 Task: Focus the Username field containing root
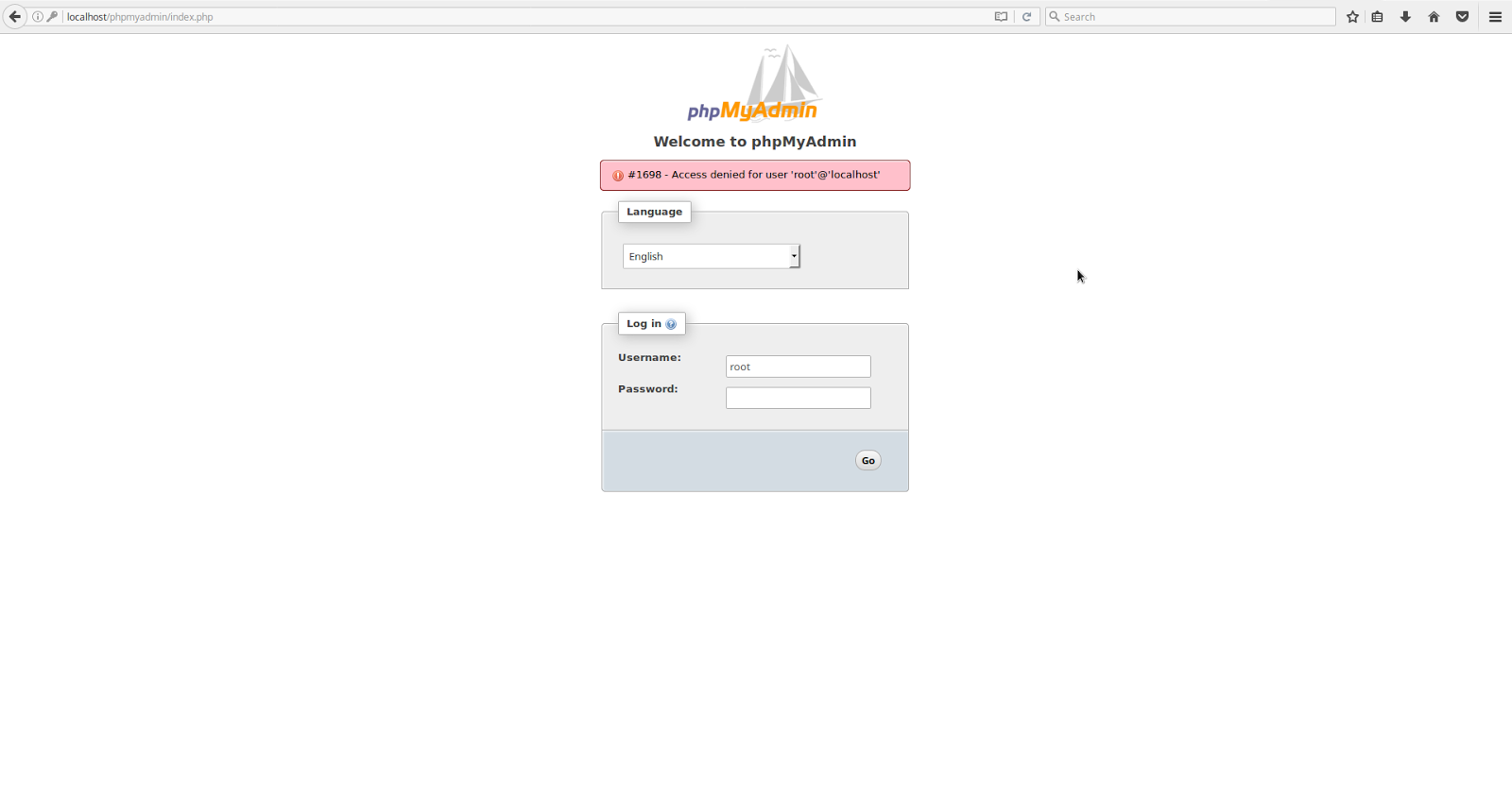click(799, 367)
